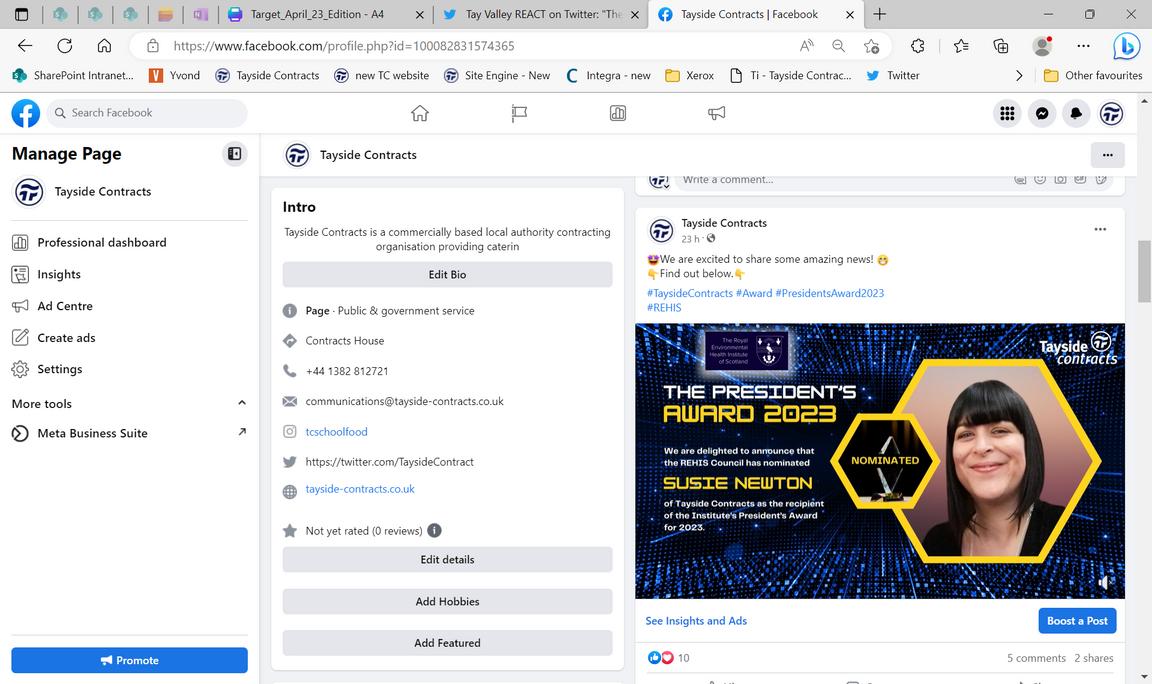
Task: Open a new browser tab
Action: tap(879, 14)
